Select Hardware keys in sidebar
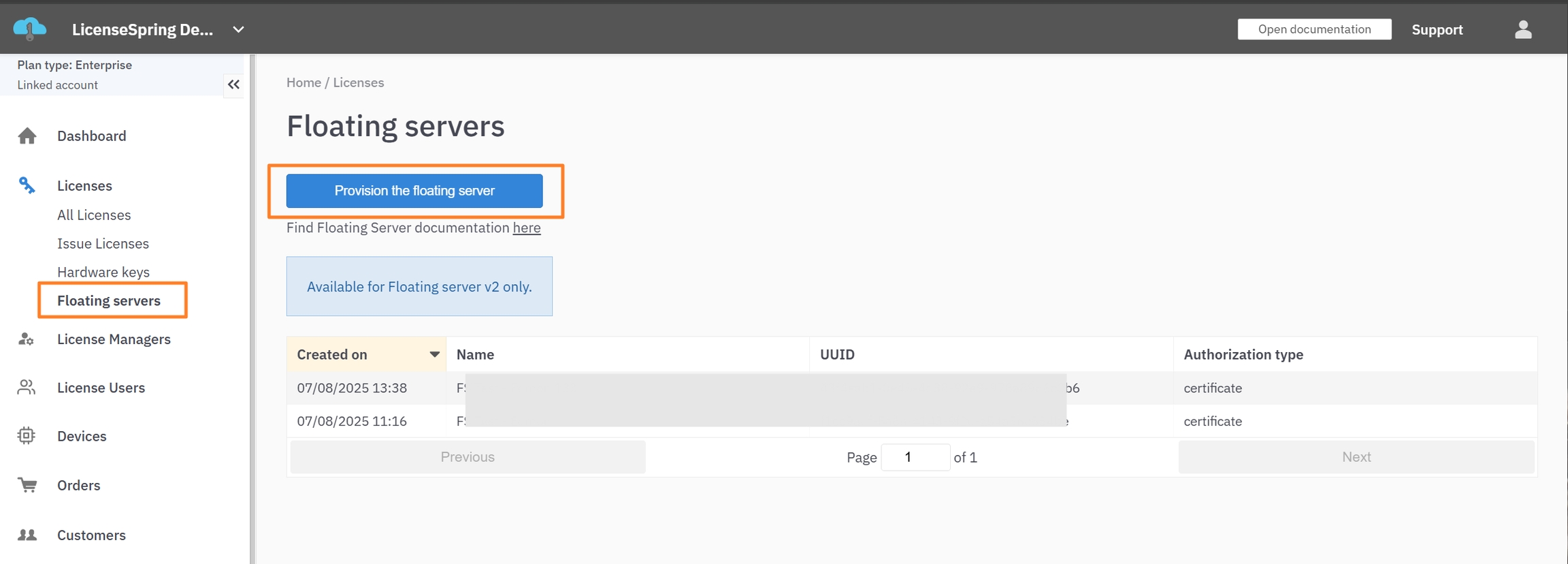 click(103, 272)
